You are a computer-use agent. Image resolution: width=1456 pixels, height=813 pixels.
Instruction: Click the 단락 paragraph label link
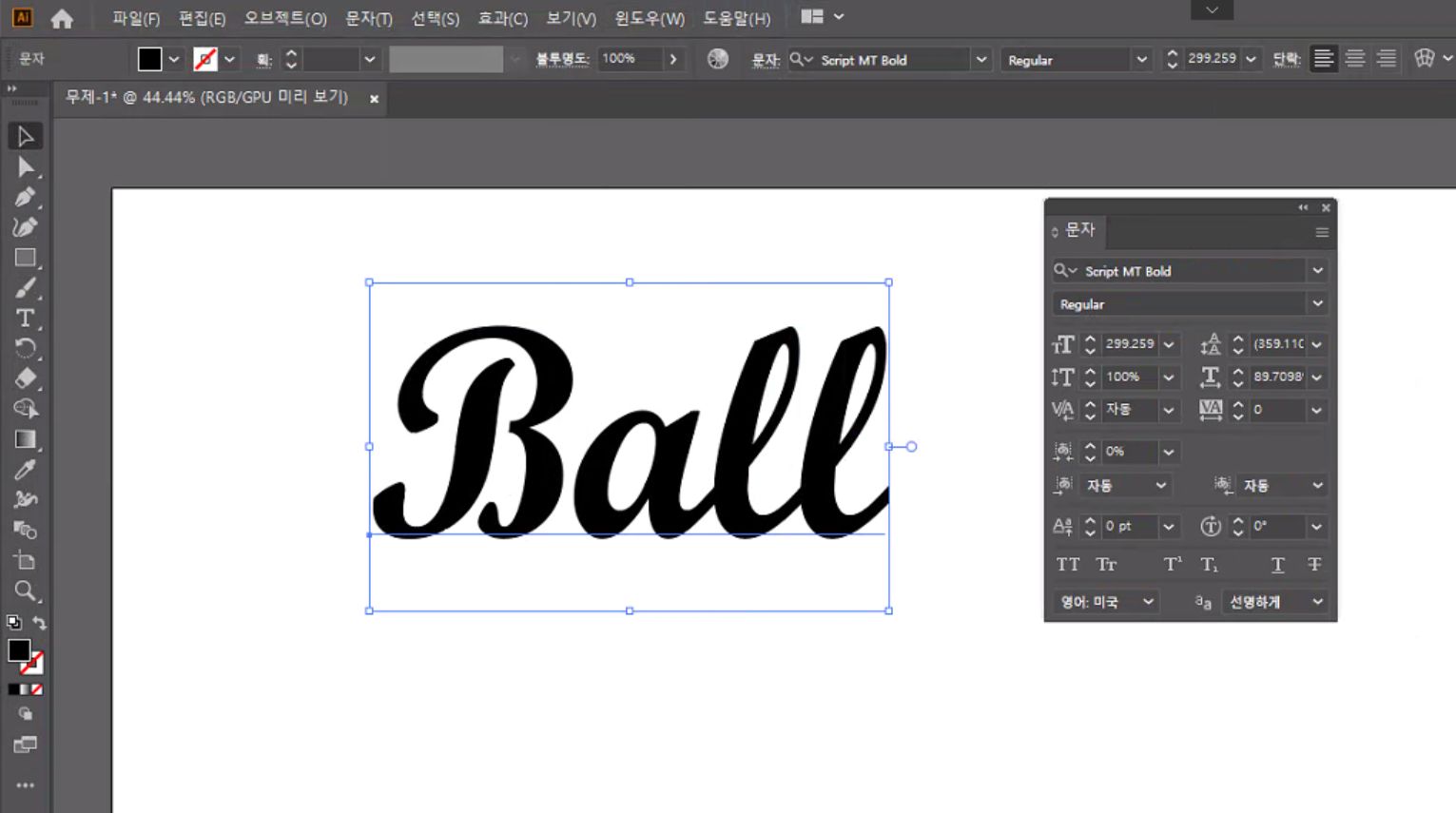(x=1287, y=59)
